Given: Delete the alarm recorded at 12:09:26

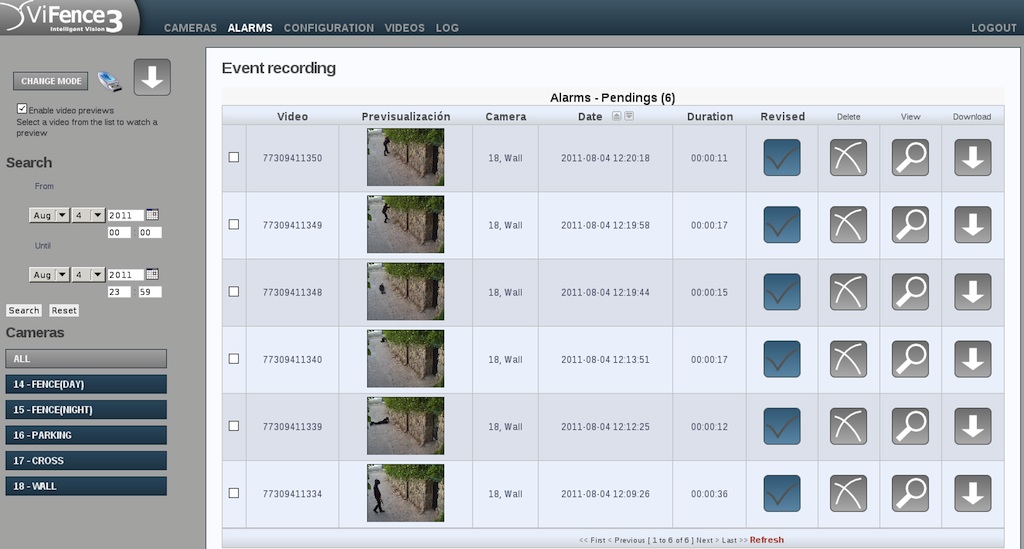Looking at the screenshot, I should pyautogui.click(x=848, y=493).
